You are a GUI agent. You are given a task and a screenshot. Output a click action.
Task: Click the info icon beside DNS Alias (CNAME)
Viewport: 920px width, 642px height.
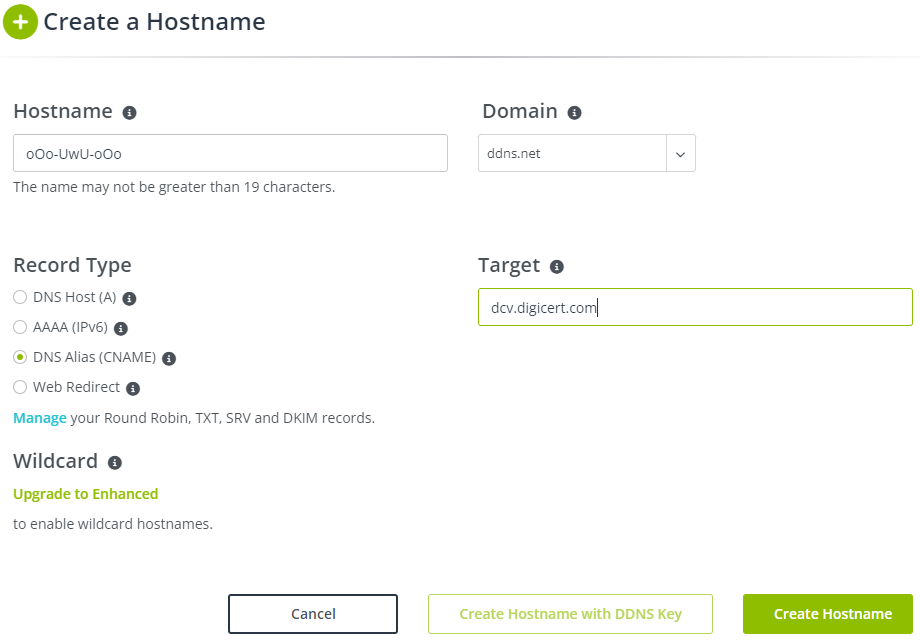169,358
